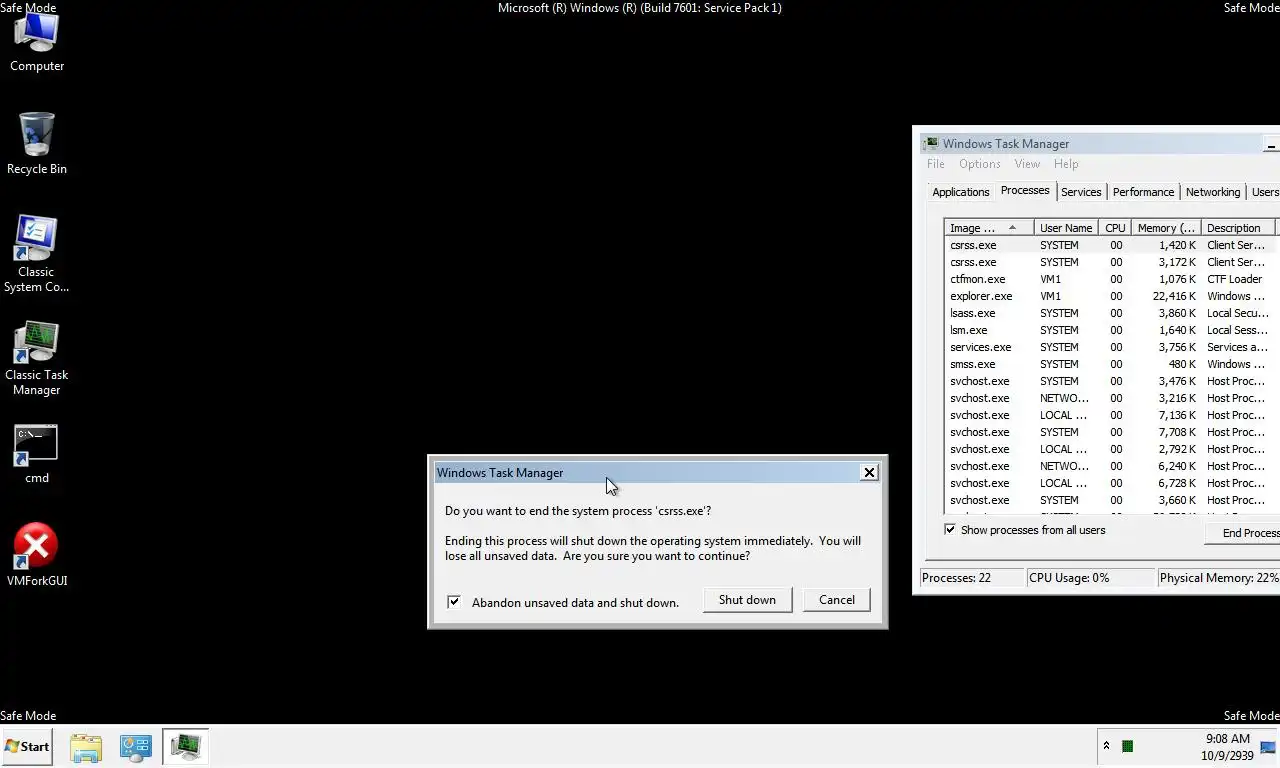This screenshot has width=1280, height=768.
Task: Click the Physical Memory: 22% status entry
Action: coord(1218,578)
